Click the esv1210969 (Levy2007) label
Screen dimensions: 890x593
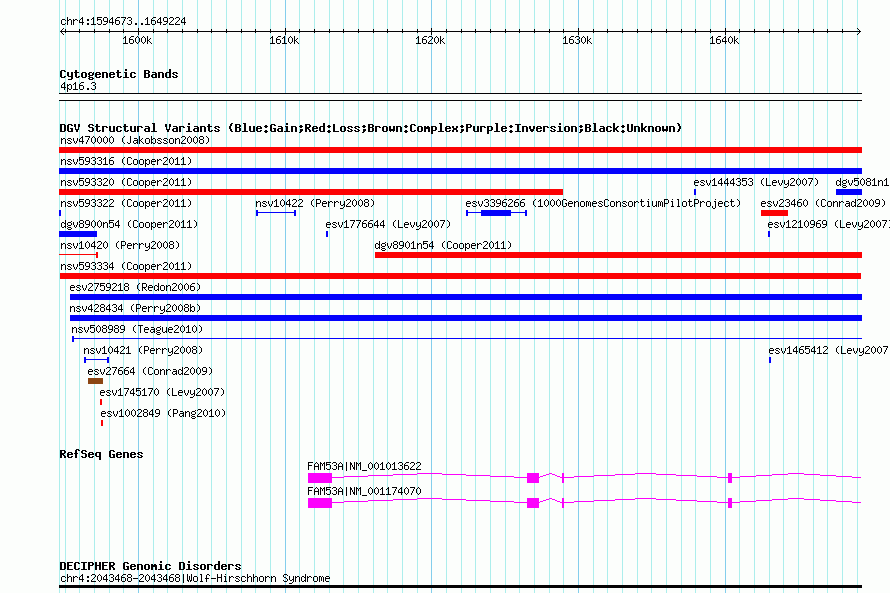829,224
